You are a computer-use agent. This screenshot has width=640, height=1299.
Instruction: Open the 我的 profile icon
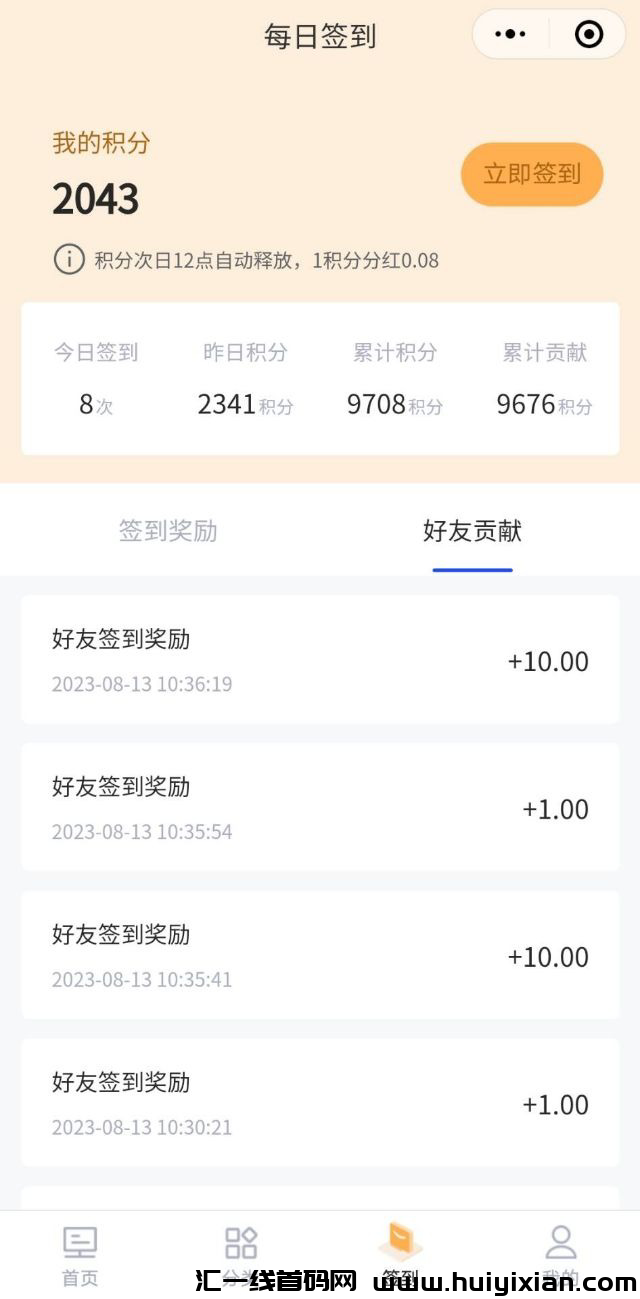(x=561, y=1244)
